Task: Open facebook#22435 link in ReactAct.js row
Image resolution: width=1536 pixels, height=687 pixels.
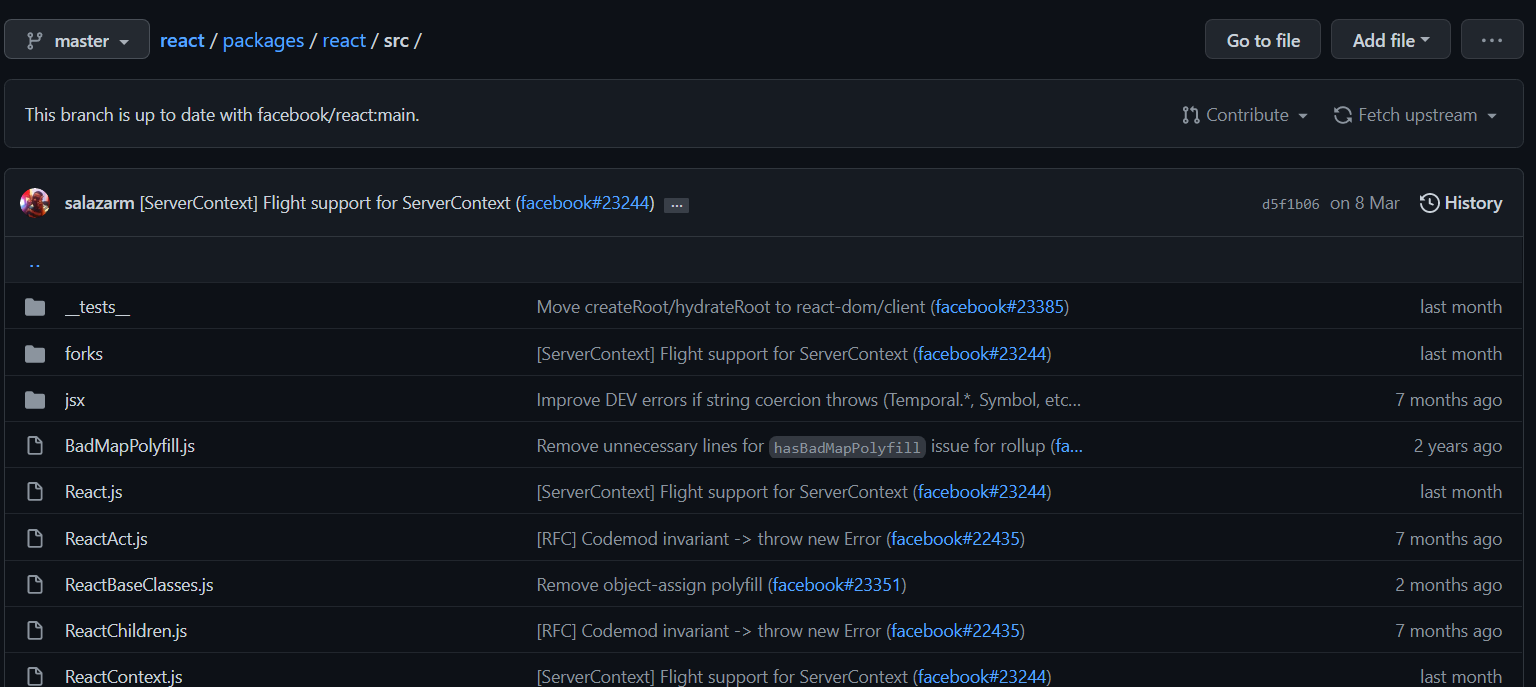Action: tap(955, 539)
